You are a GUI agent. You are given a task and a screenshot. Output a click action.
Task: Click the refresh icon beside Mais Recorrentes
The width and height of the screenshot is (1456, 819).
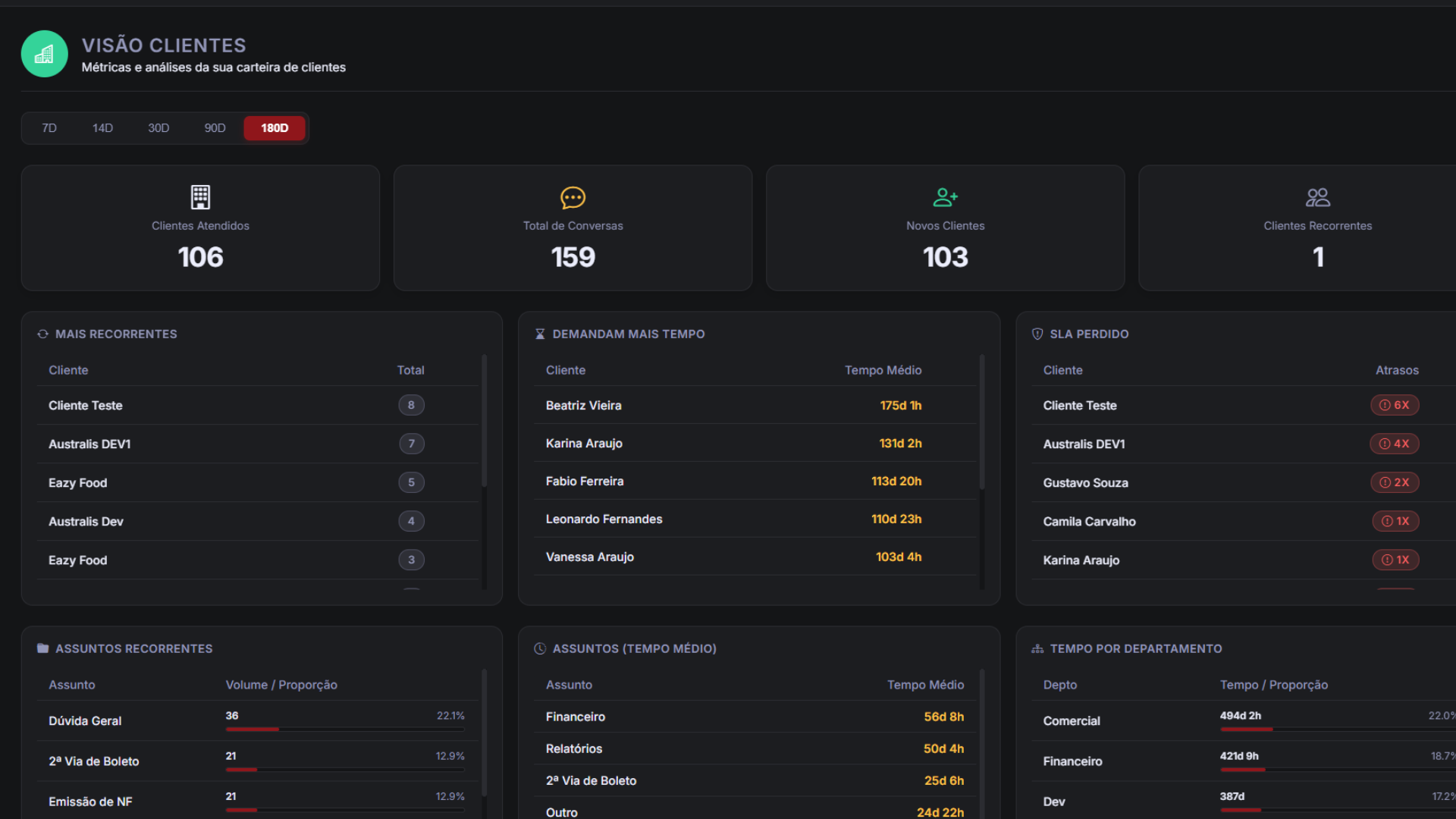pyautogui.click(x=42, y=334)
